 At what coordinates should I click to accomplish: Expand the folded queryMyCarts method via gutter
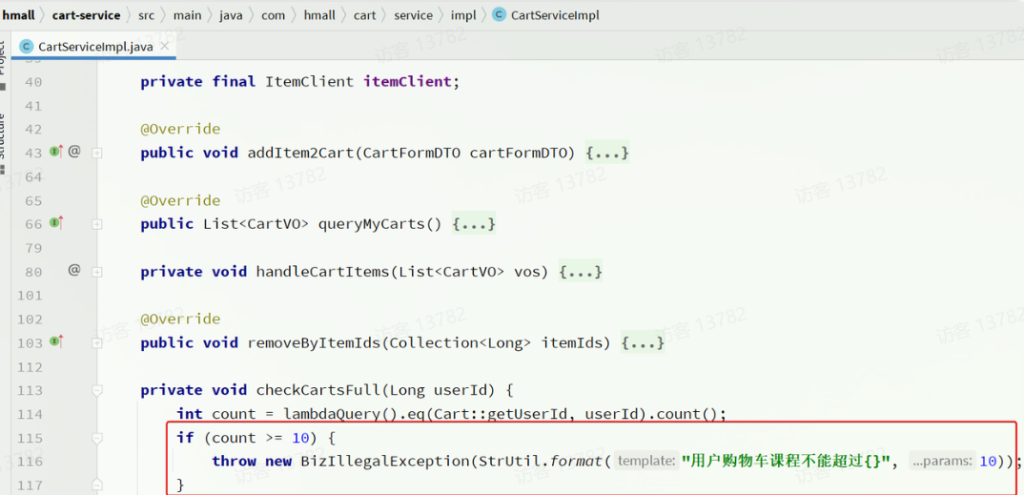[x=97, y=224]
